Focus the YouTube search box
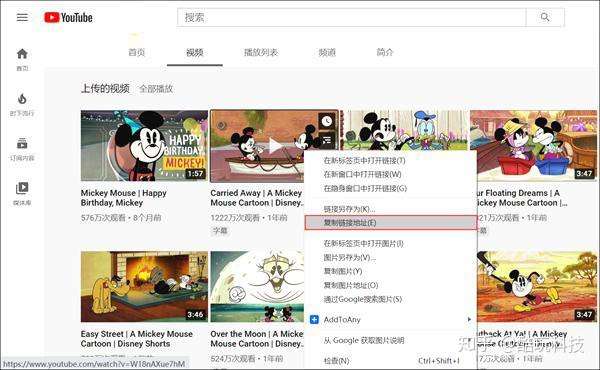Image resolution: width=600 pixels, height=370 pixels. click(x=351, y=17)
